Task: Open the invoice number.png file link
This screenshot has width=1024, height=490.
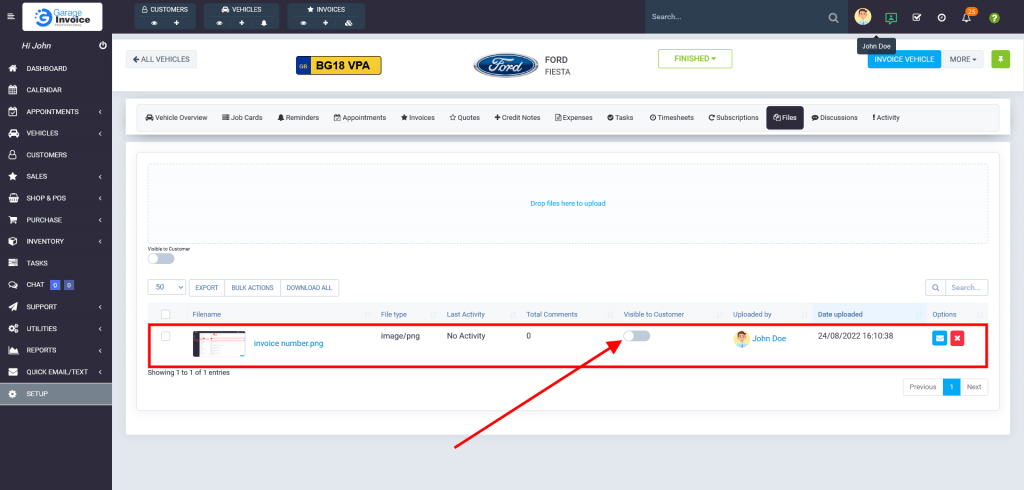Action: point(288,344)
